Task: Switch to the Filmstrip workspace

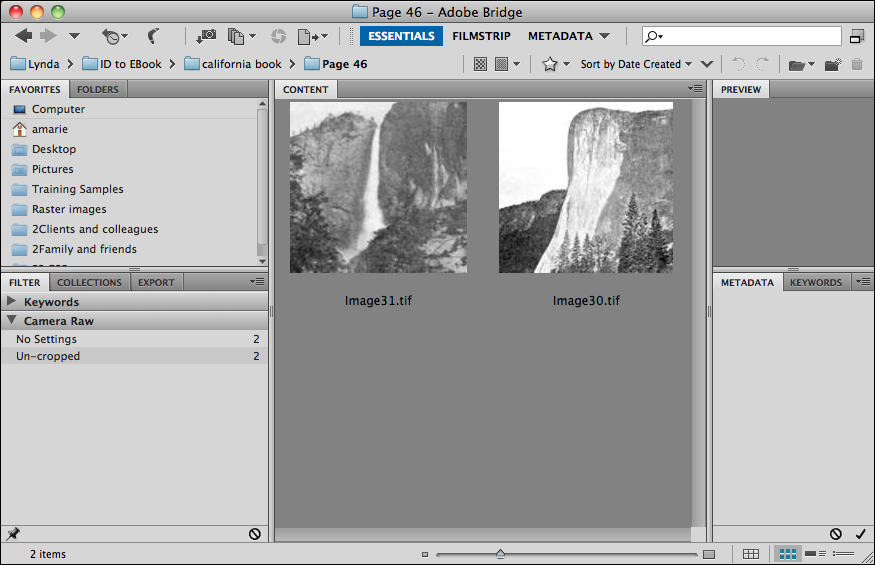Action: (x=481, y=36)
